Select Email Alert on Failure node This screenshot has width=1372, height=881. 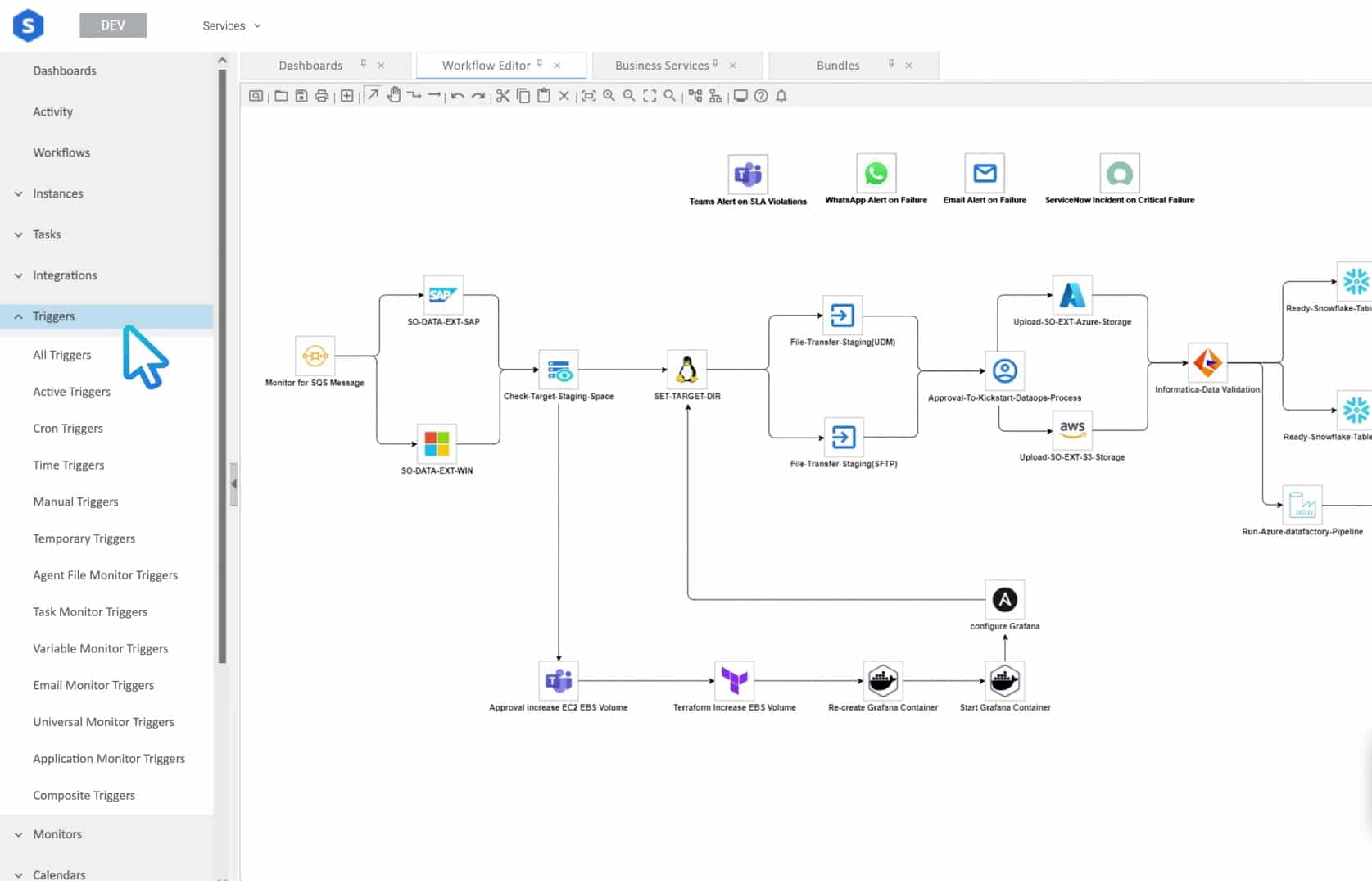coord(985,173)
